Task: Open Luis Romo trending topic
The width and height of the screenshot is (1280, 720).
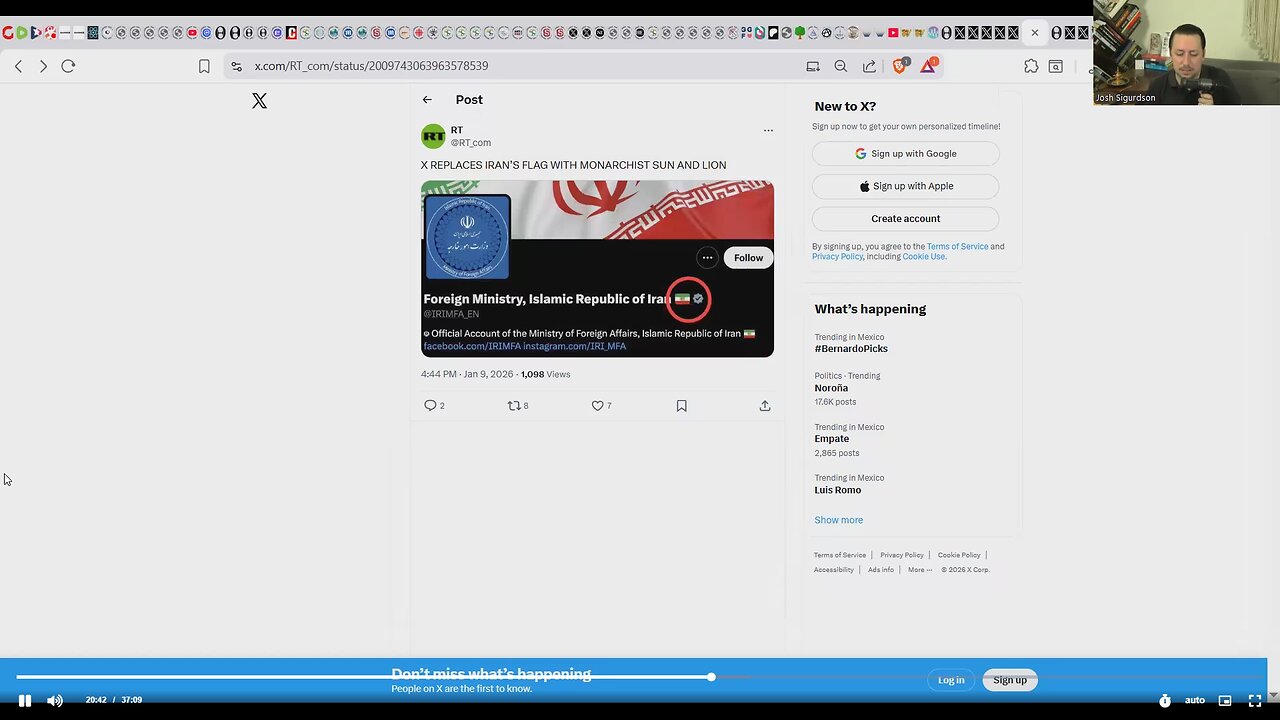Action: coord(838,490)
